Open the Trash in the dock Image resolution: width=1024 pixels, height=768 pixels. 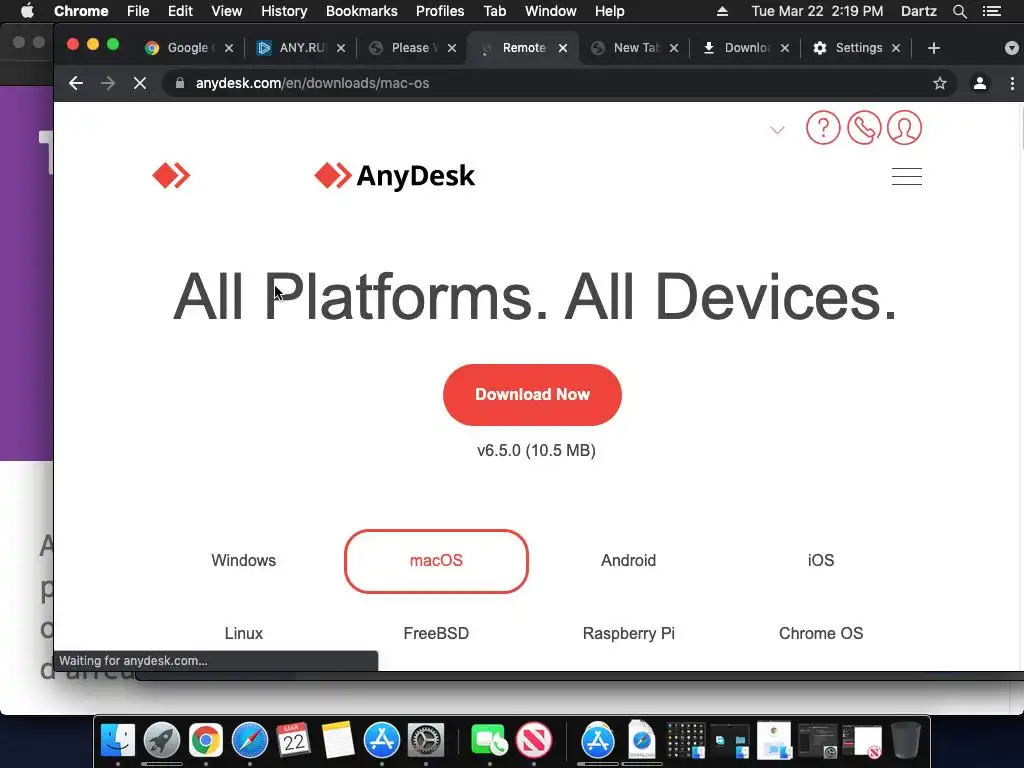pyautogui.click(x=906, y=741)
